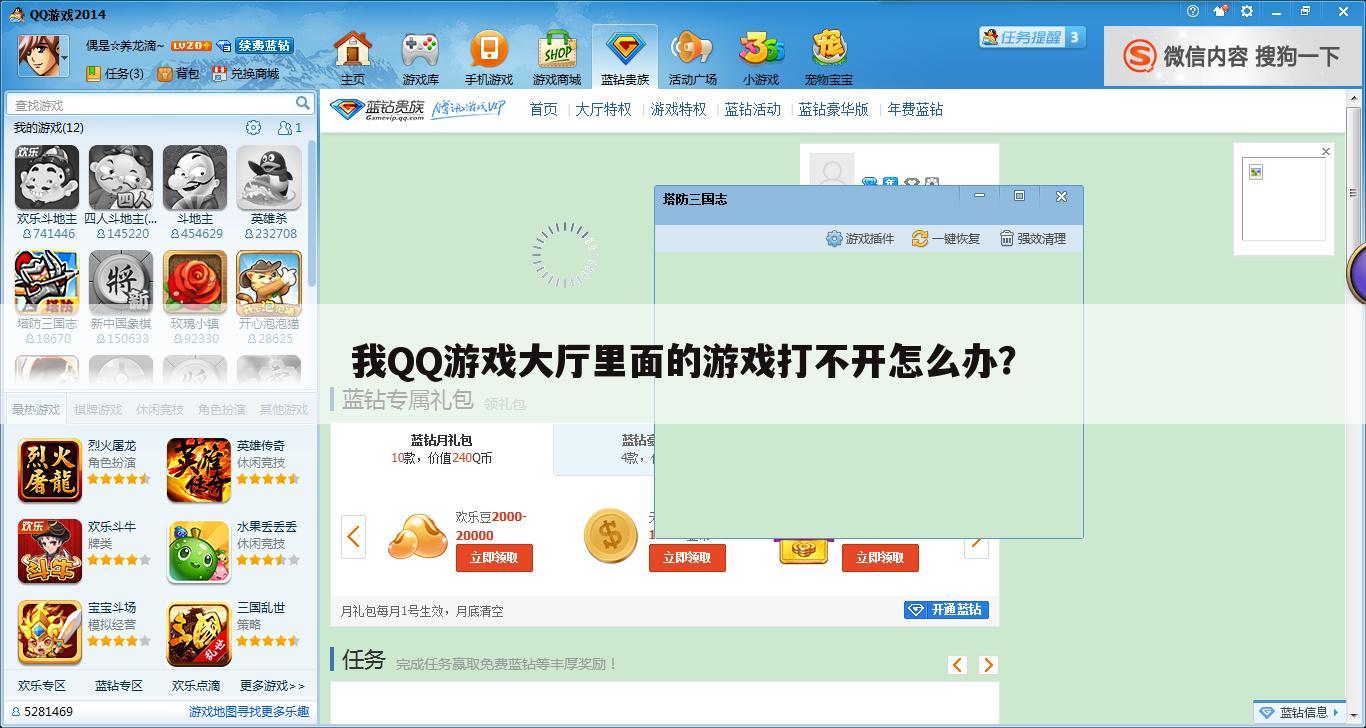Click 一键恢复 in 塔防三国志 window
The height and width of the screenshot is (728, 1366).
946,238
